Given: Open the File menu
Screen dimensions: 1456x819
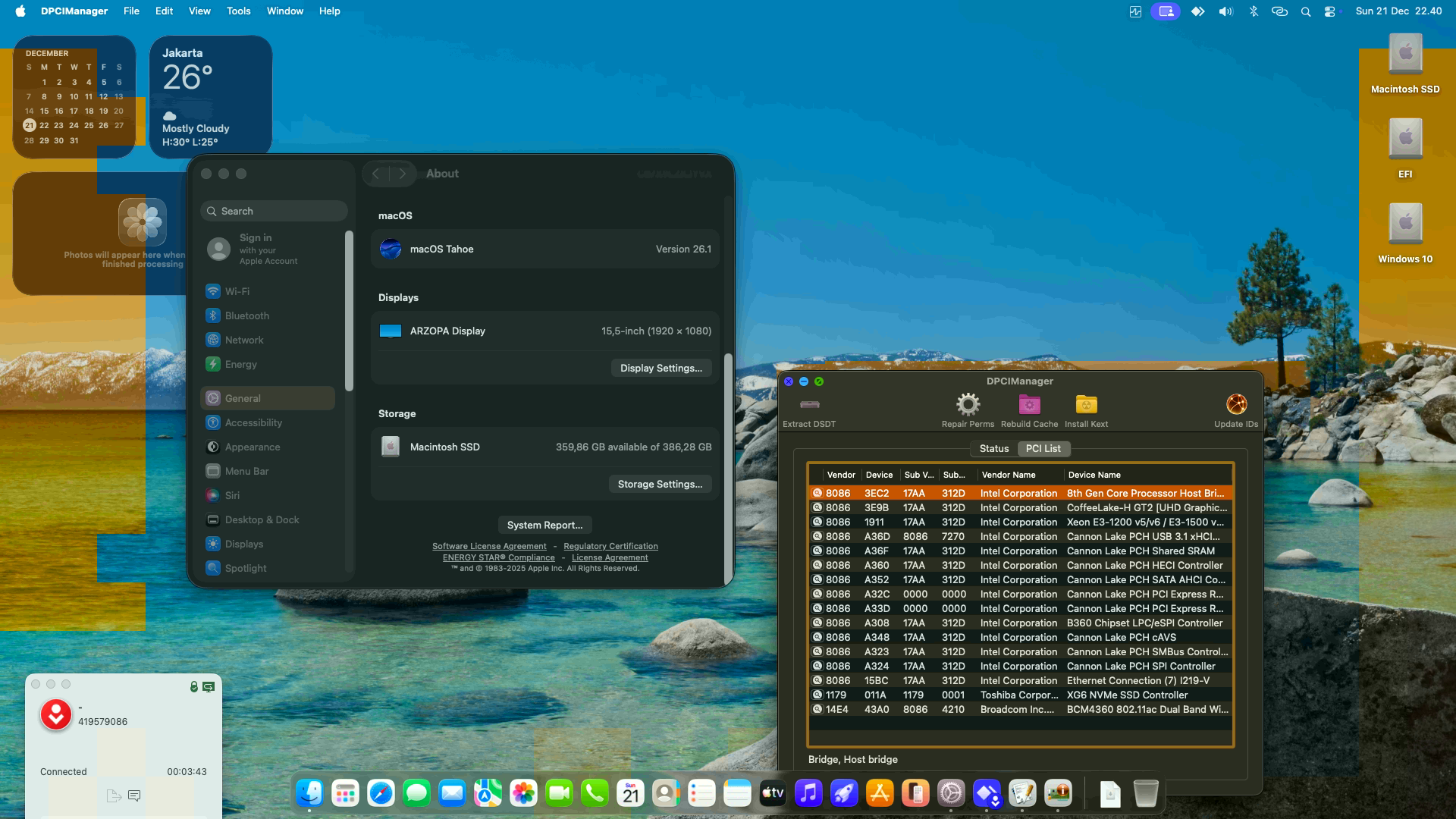Looking at the screenshot, I should pyautogui.click(x=131, y=11).
